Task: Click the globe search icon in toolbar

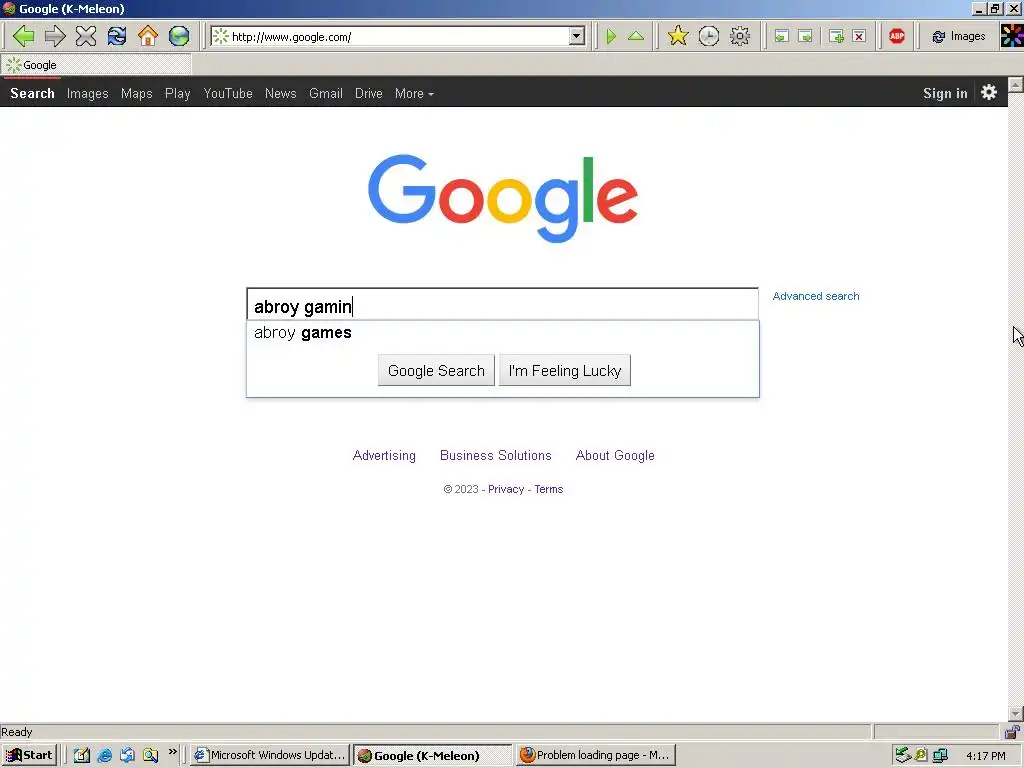Action: (179, 36)
